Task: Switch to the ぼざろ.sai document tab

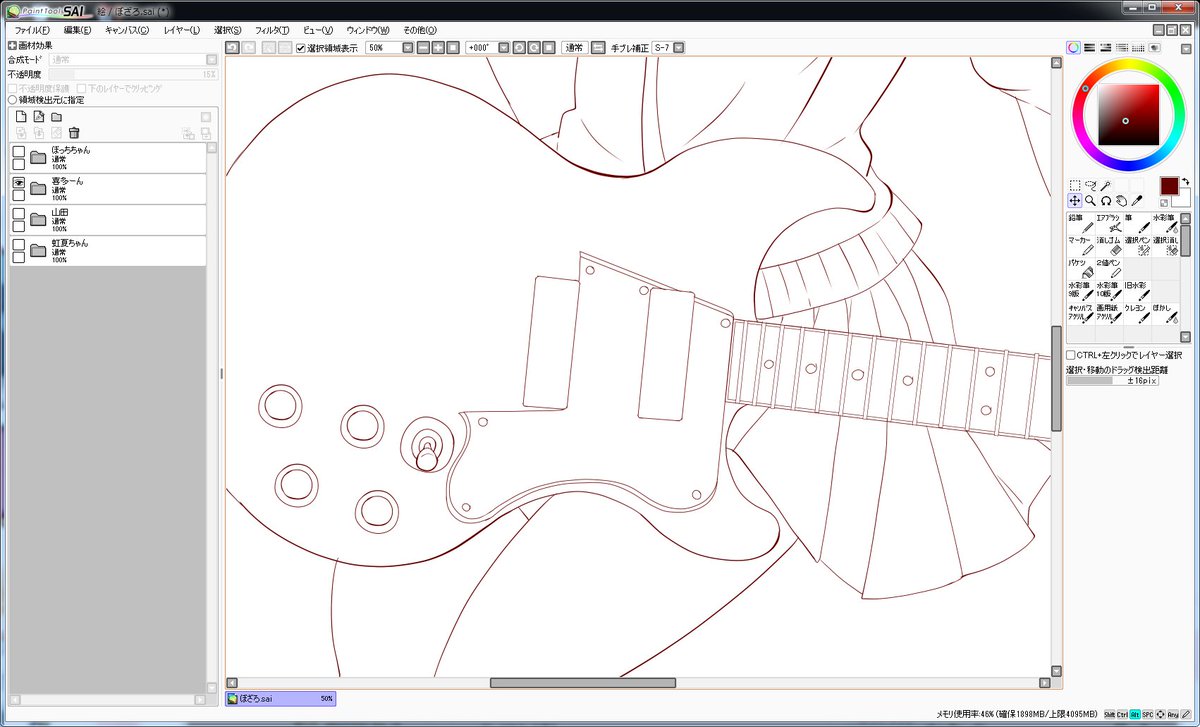Action: pos(280,698)
